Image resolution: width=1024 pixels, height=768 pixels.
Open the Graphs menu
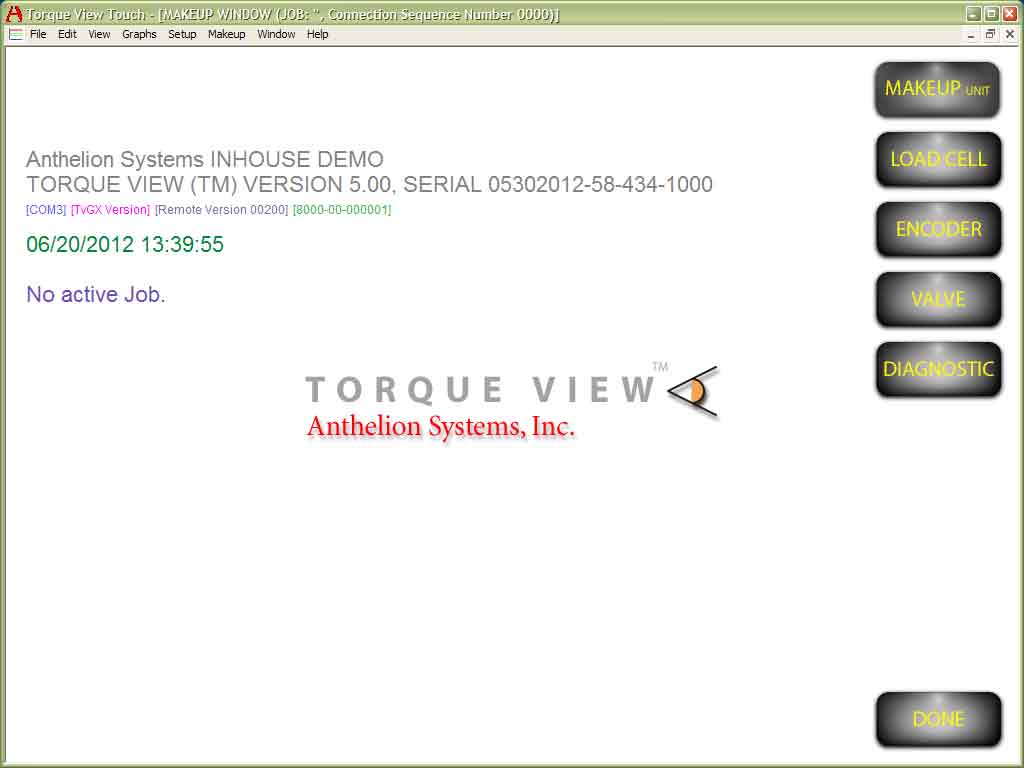[139, 34]
